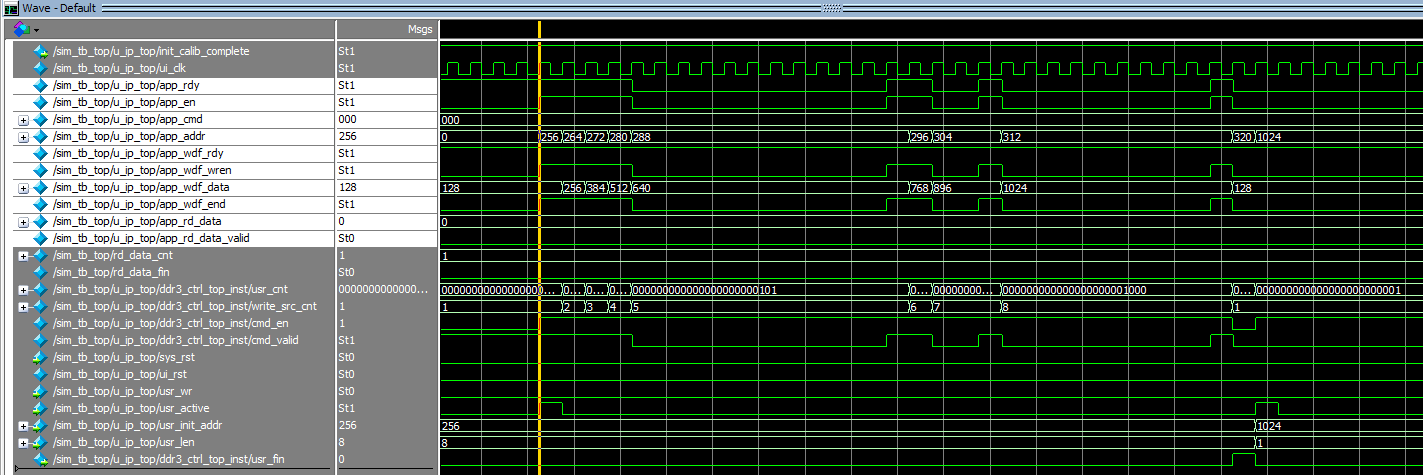Viewport: 1423px width, 475px height.
Task: Click the cmd_valid signal icon
Action: click(40, 340)
